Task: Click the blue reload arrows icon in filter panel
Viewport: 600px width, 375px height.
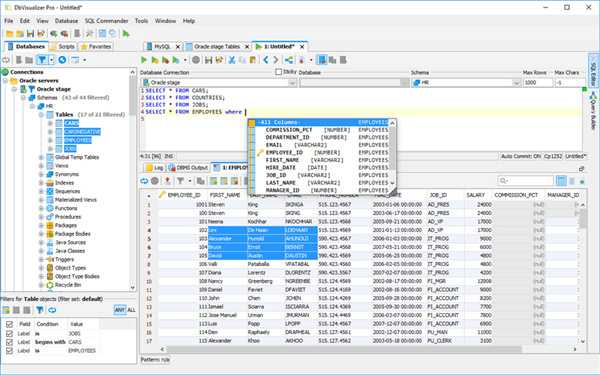Action: point(52,310)
